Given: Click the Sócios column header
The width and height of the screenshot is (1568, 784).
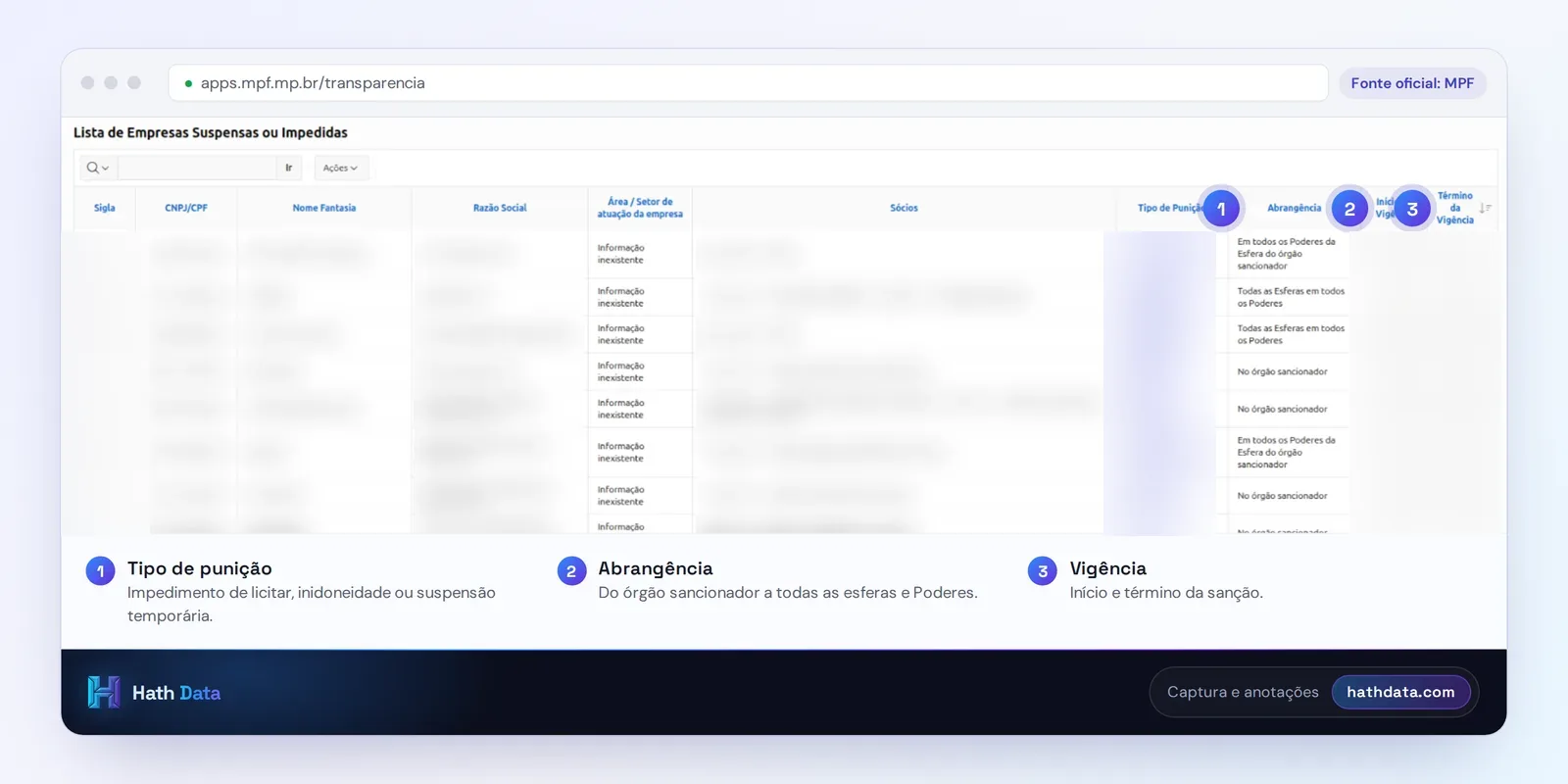Looking at the screenshot, I should click(904, 208).
